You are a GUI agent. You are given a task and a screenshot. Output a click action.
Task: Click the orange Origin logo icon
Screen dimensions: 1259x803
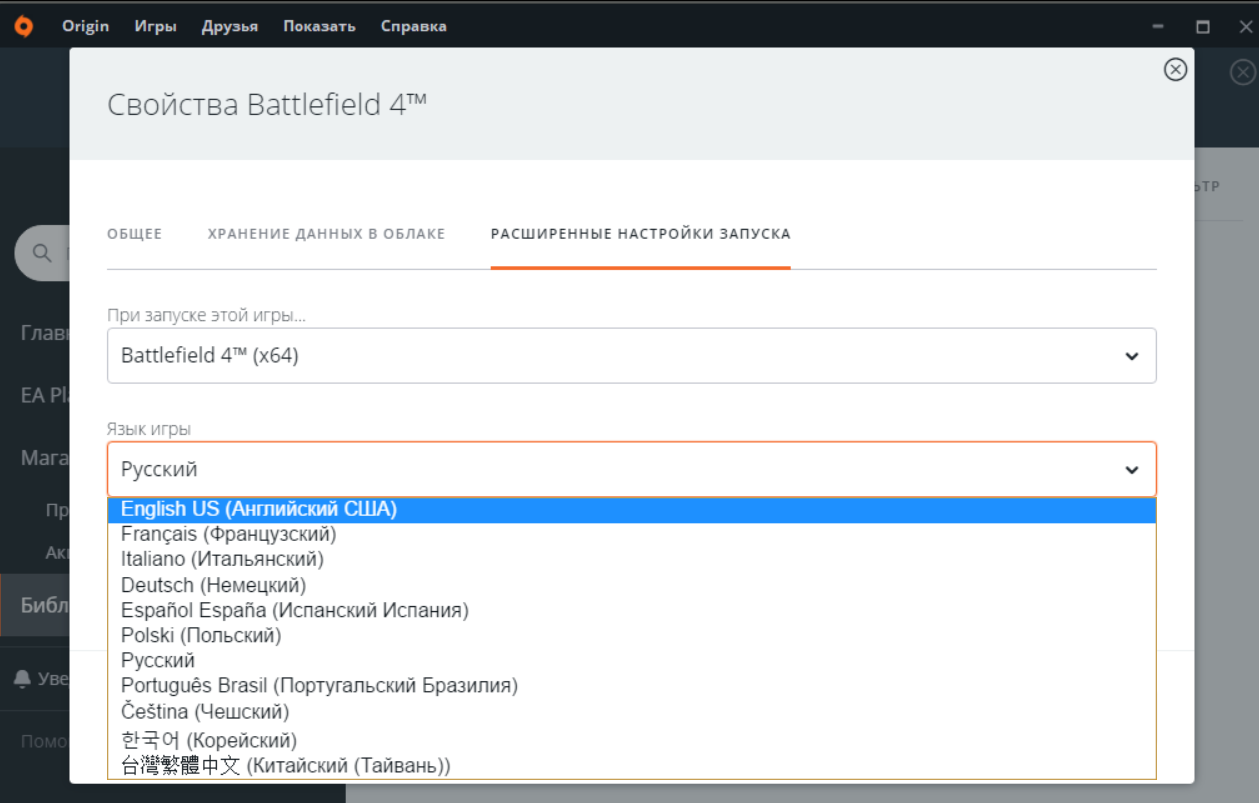(x=23, y=27)
